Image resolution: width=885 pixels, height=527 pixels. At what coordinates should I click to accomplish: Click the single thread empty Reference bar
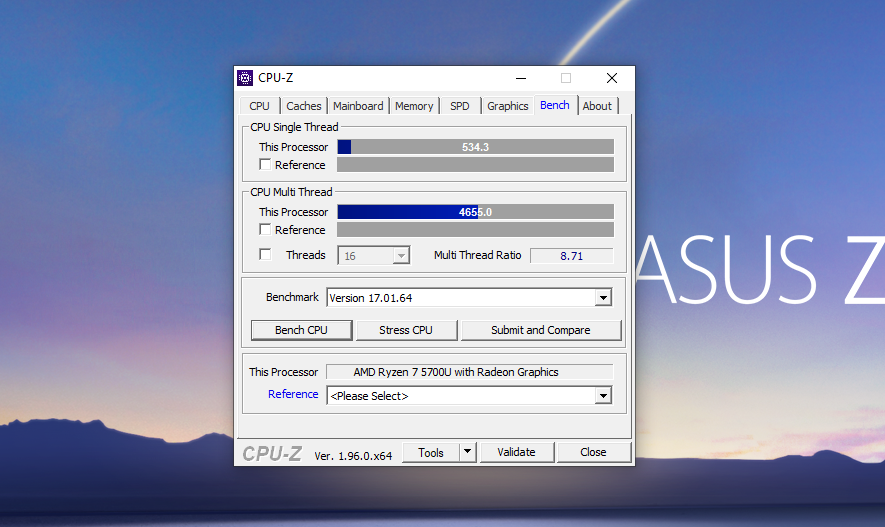[x=475, y=165]
